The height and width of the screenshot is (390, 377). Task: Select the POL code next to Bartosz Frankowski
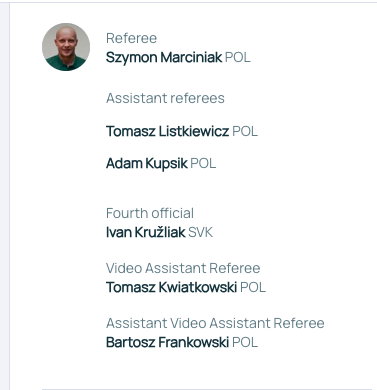click(245, 342)
